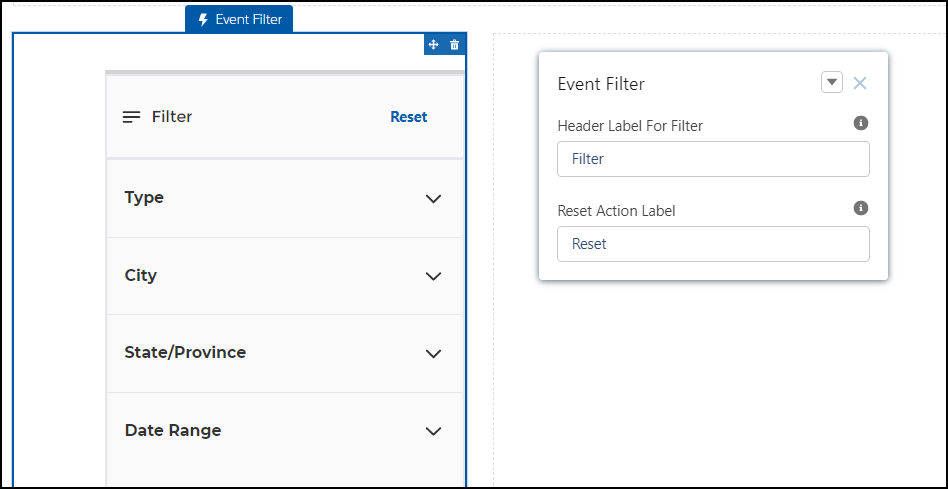
Task: Select the Event Filter component tab label
Action: (248, 19)
